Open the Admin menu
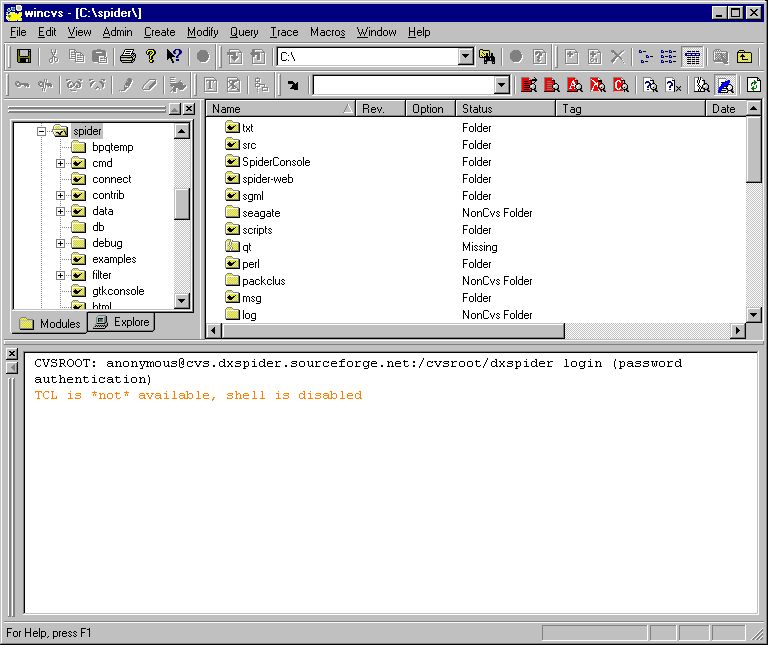Viewport: 768px width, 645px height. pyautogui.click(x=117, y=32)
